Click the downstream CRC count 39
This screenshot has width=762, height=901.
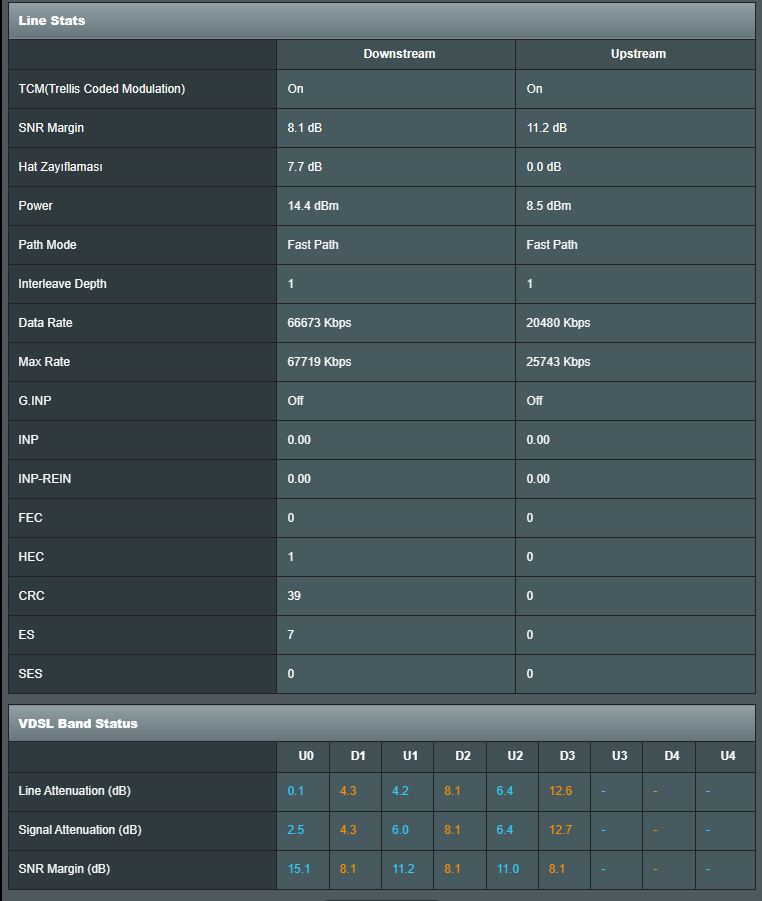(x=295, y=596)
